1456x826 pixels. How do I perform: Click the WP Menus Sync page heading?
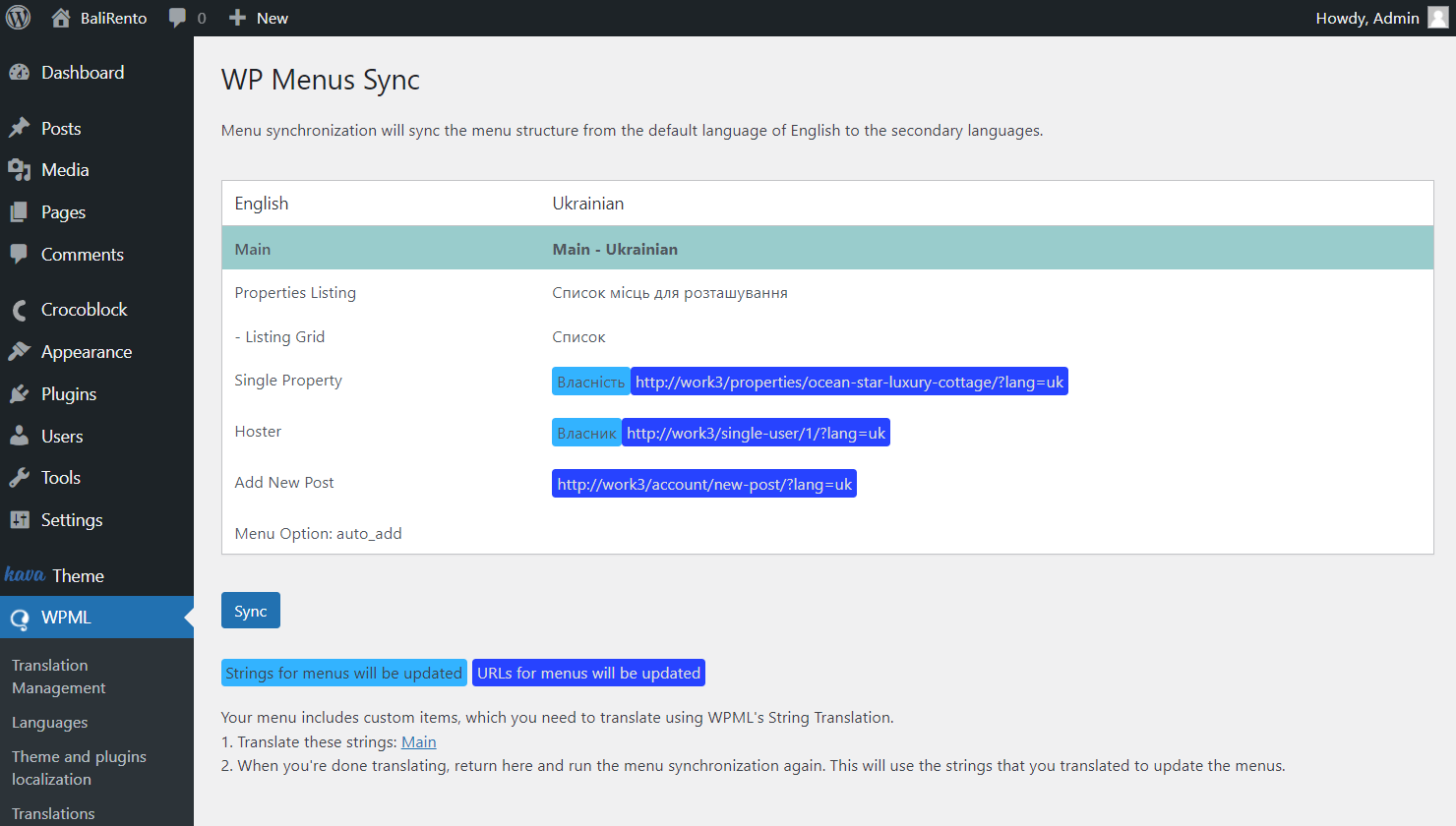tap(321, 80)
